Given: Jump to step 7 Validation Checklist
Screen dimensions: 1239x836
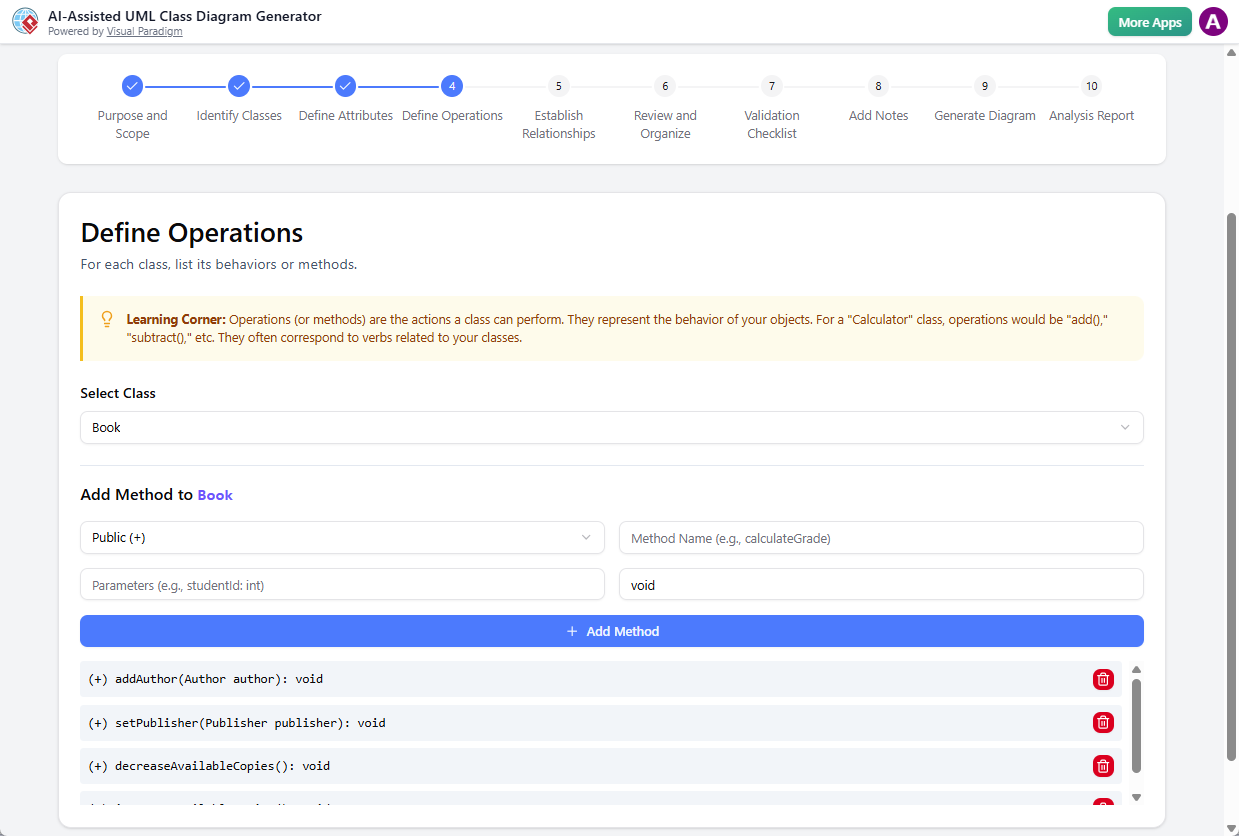Looking at the screenshot, I should (x=771, y=86).
